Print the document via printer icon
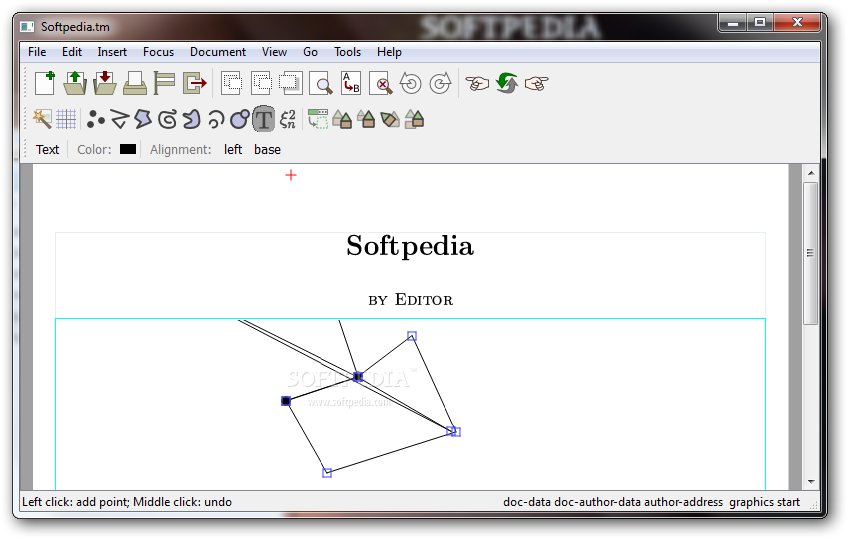The image size is (848, 539). [135, 83]
